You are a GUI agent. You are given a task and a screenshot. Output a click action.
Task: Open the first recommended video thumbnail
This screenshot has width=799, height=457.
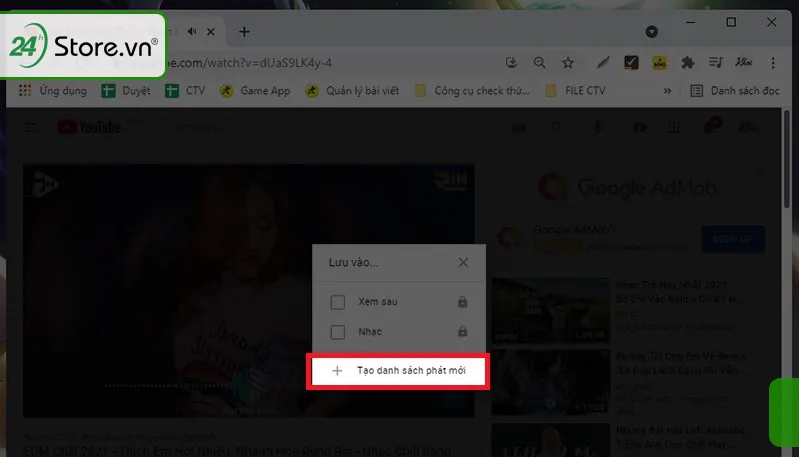[550, 310]
